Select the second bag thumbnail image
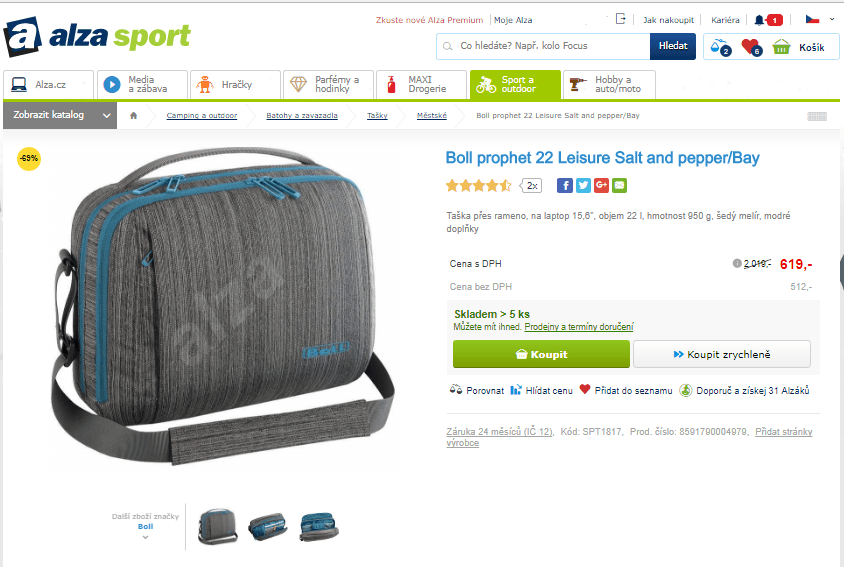 [x=268, y=527]
